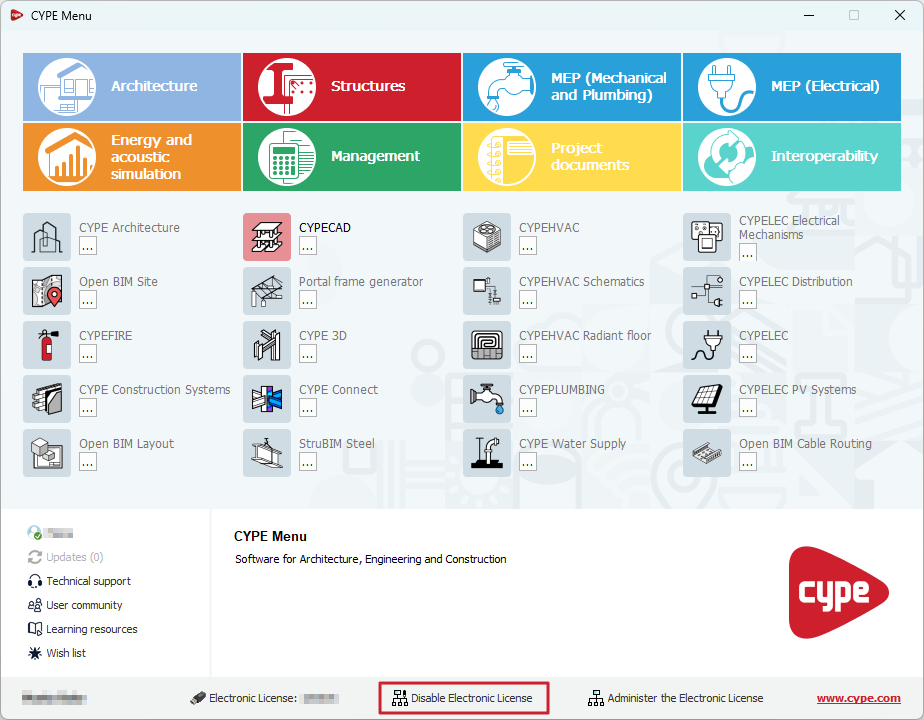The height and width of the screenshot is (720, 924).
Task: Select the Energy and acoustic simulation category
Action: pyautogui.click(x=132, y=157)
